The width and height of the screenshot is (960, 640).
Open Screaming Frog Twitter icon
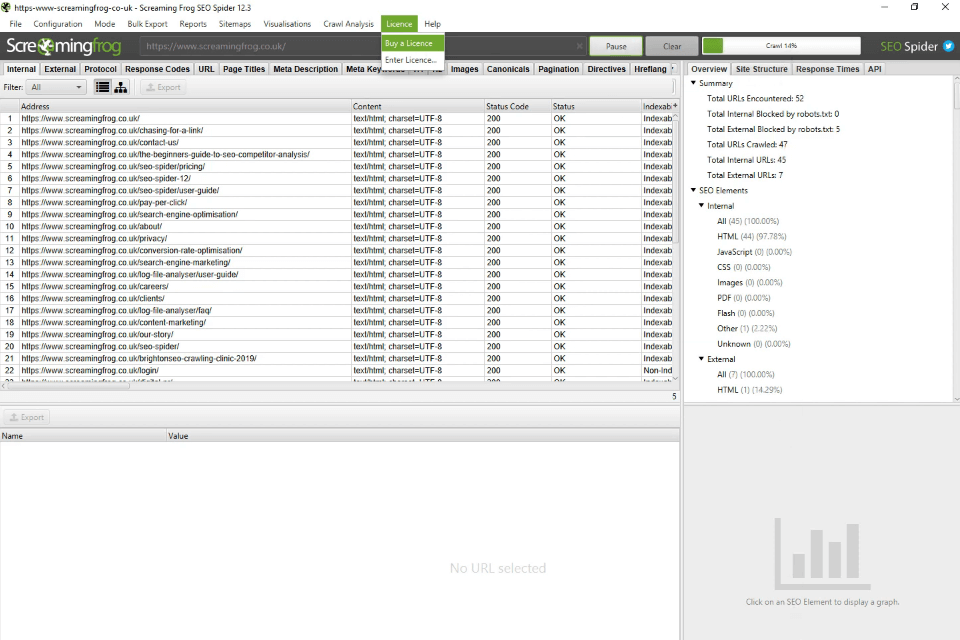coord(948,46)
